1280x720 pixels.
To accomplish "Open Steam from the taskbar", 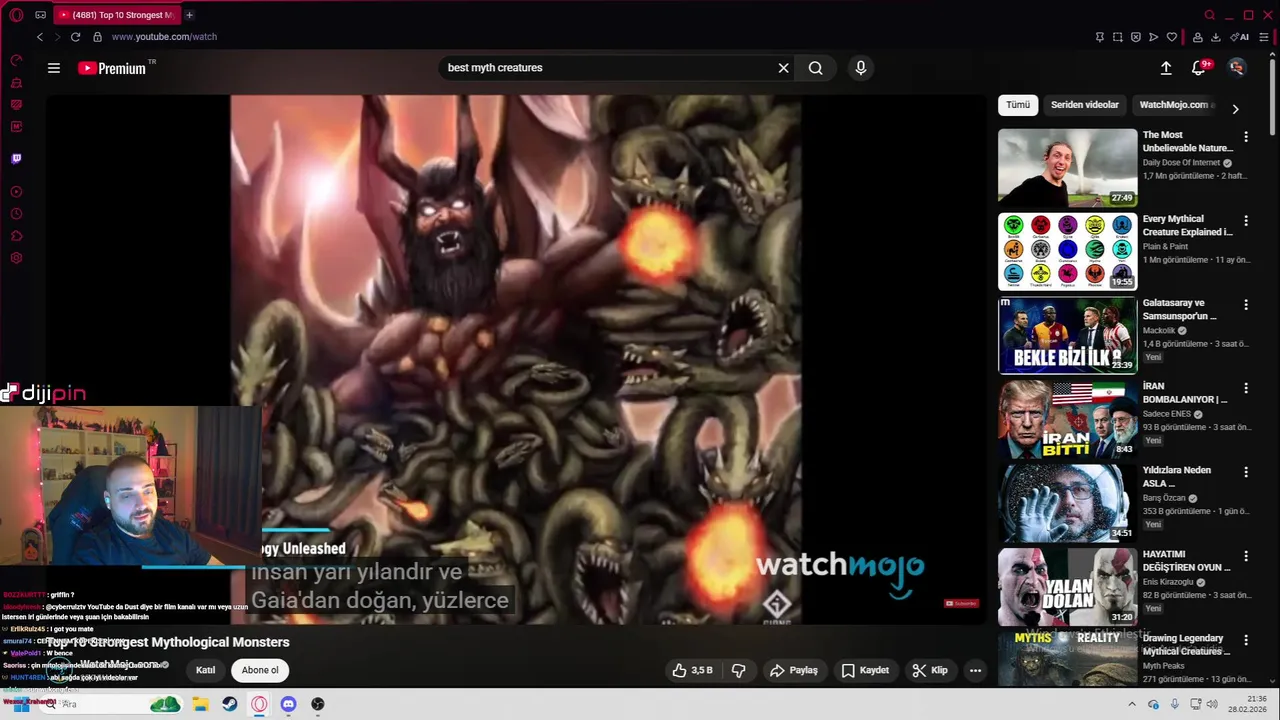I will pos(230,704).
